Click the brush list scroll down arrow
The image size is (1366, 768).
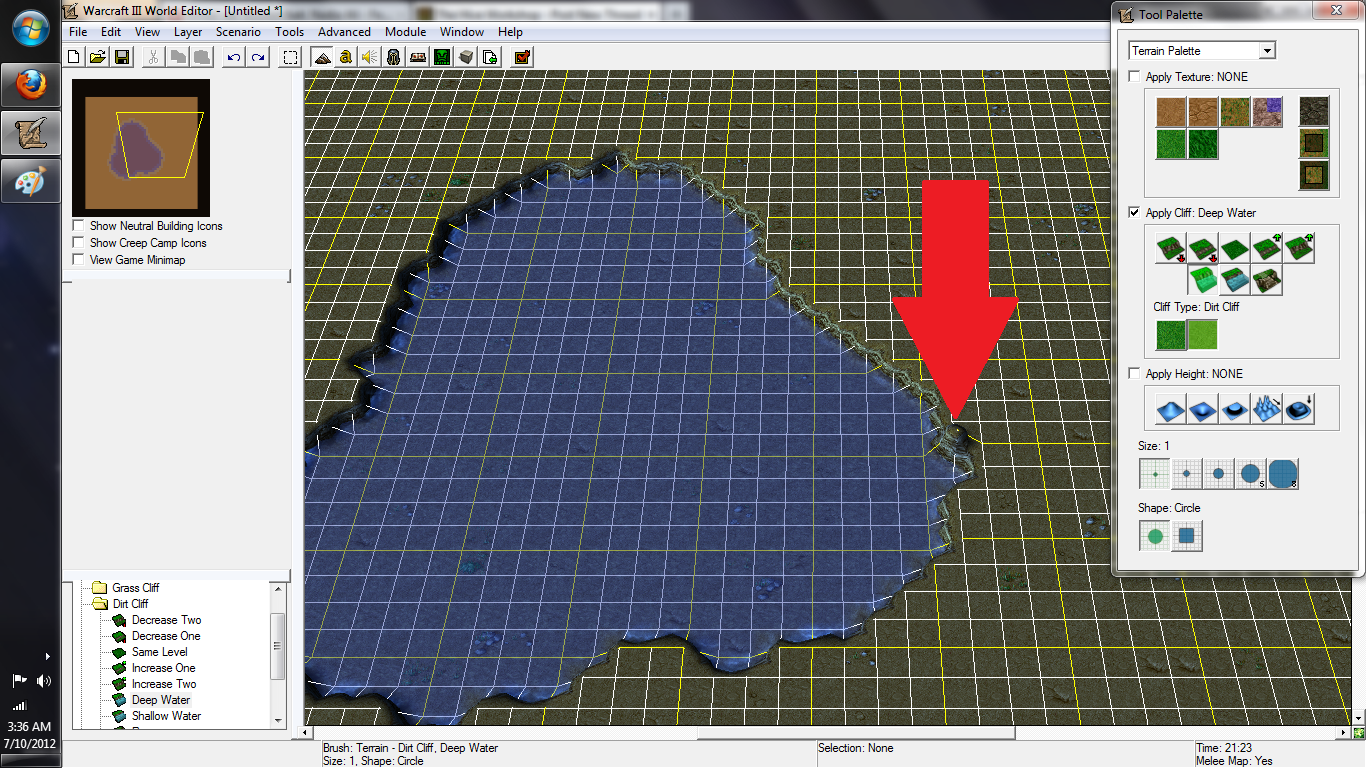[x=278, y=719]
